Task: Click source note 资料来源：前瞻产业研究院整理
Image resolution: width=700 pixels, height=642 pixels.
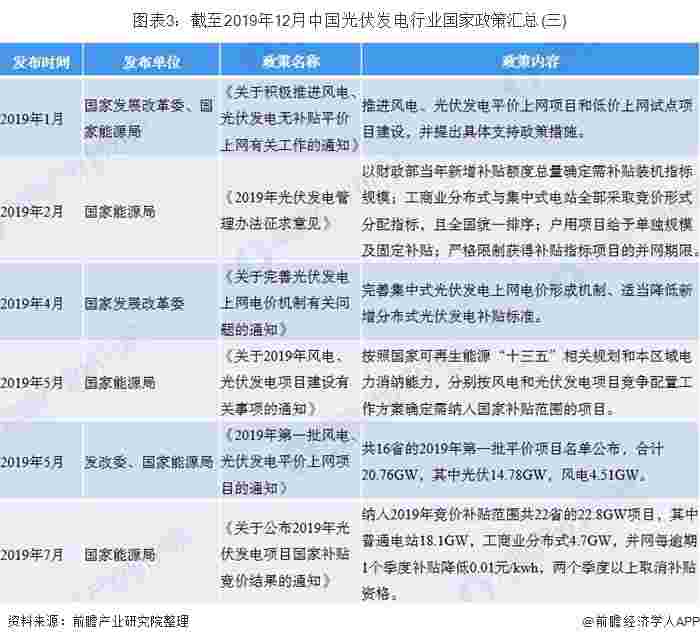Action: [x=98, y=621]
